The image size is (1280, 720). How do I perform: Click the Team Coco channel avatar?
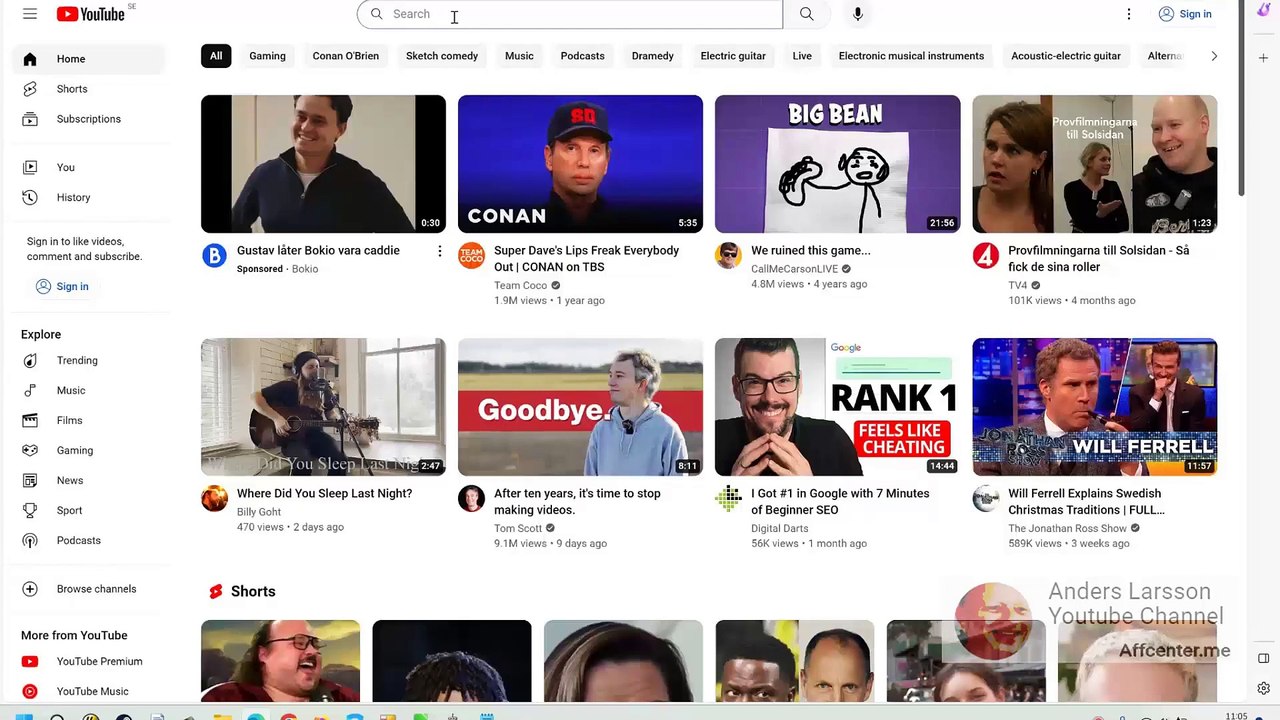[x=471, y=256]
